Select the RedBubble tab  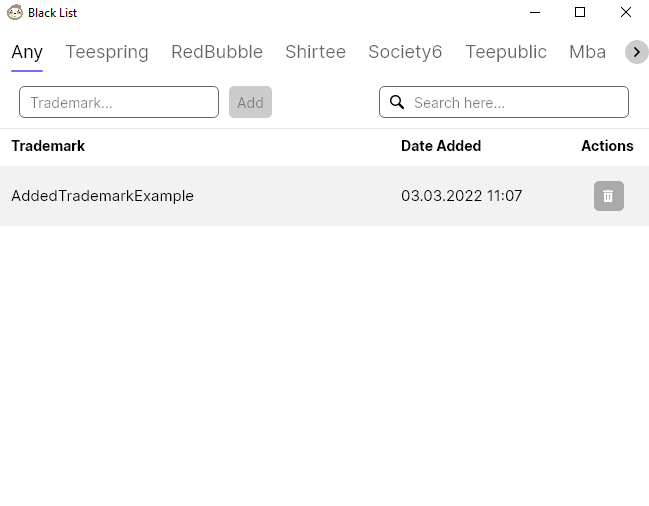click(217, 52)
